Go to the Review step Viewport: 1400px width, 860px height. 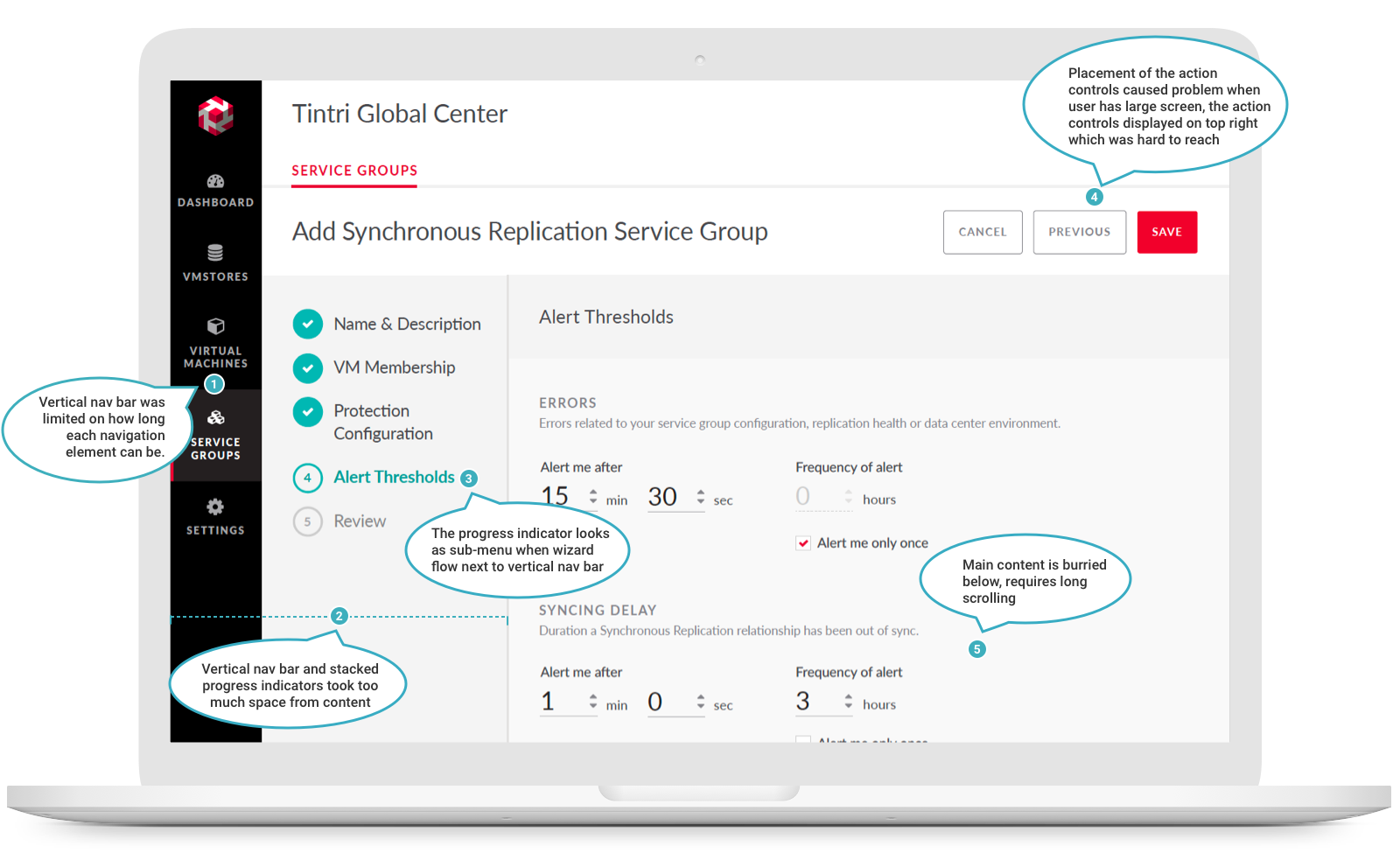(x=360, y=521)
